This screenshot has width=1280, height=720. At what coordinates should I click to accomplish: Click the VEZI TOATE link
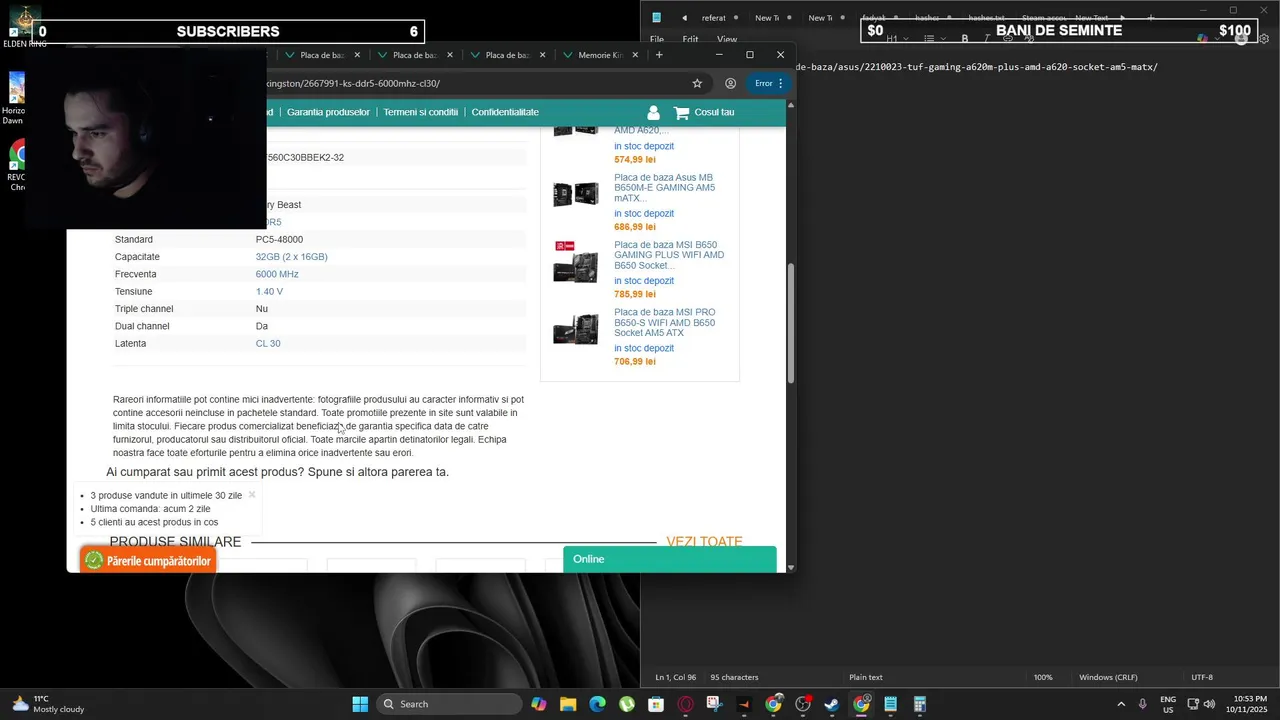tap(704, 541)
